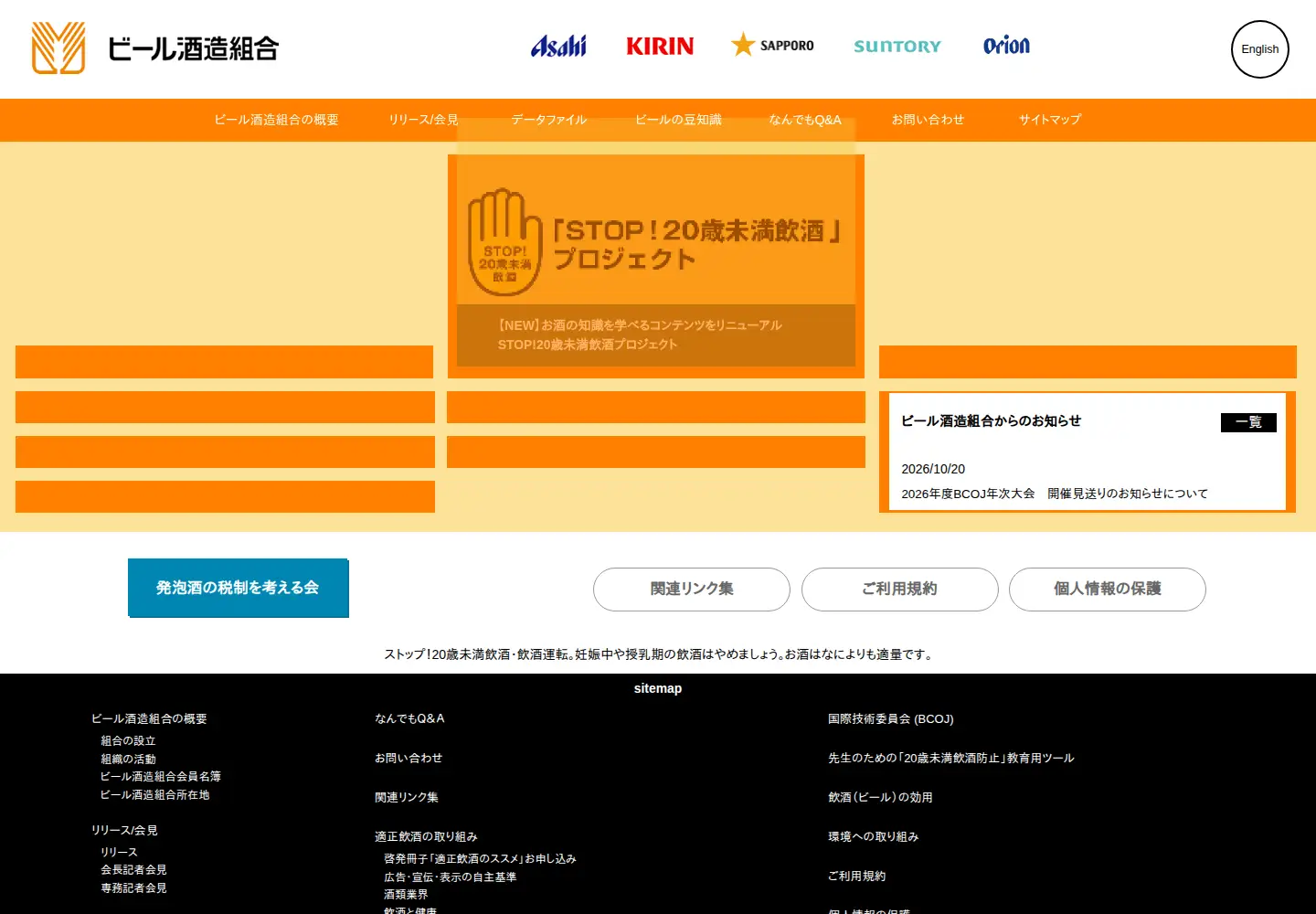
Task: Open the 個人情報の保護 pill button
Action: [x=1108, y=590]
